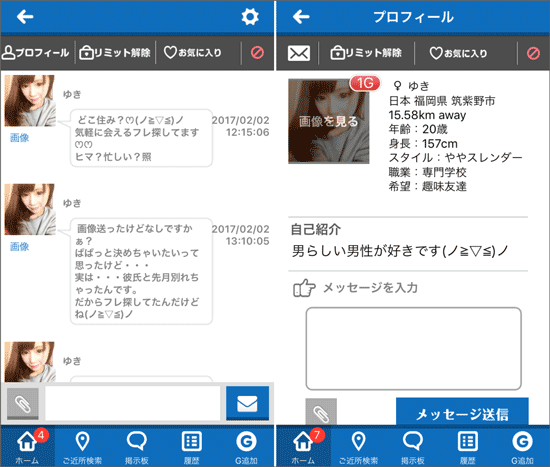Send chat message with envelope button
The width and height of the screenshot is (550, 467).
pyautogui.click(x=247, y=403)
